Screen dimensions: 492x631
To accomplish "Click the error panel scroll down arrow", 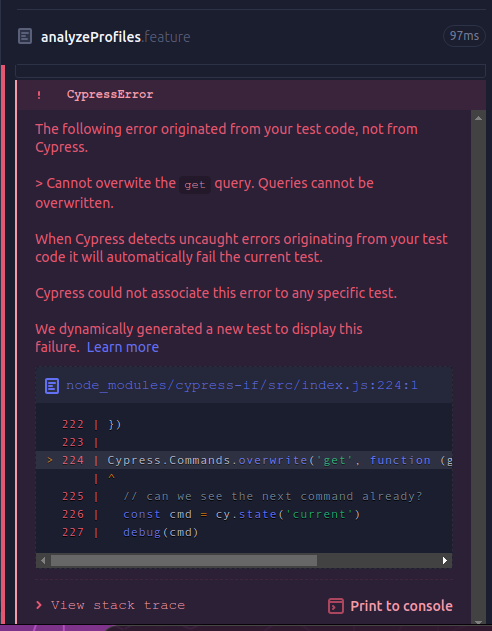I will (x=478, y=623).
